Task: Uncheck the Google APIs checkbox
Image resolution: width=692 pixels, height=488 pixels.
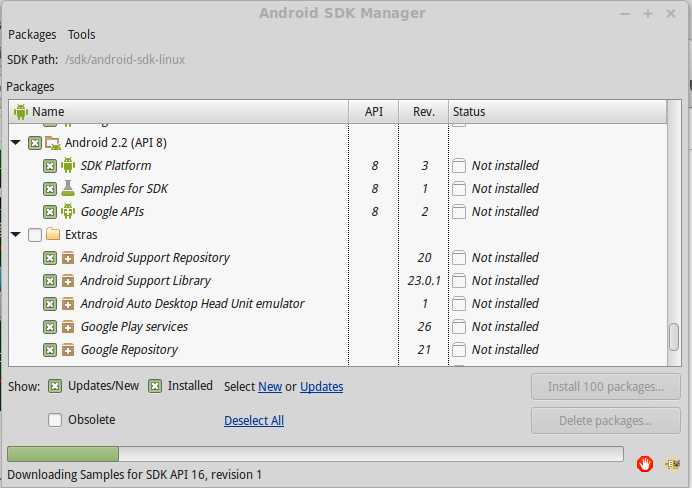Action: (x=50, y=212)
